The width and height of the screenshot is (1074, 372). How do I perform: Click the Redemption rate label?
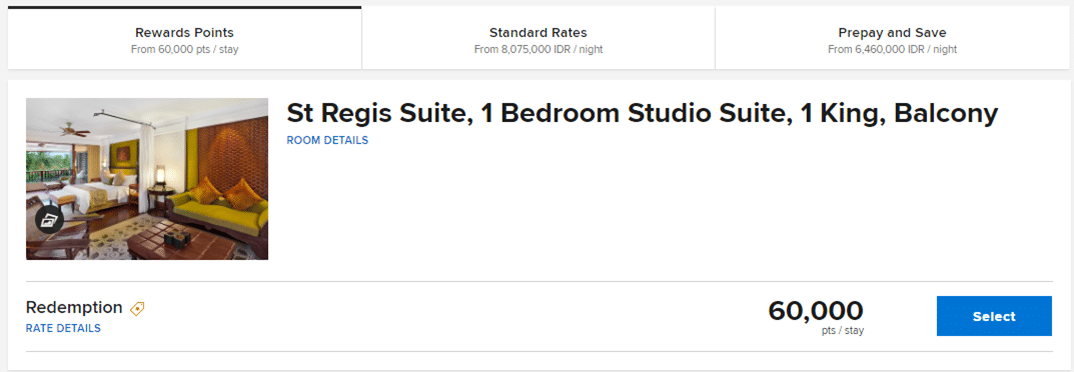(x=74, y=308)
